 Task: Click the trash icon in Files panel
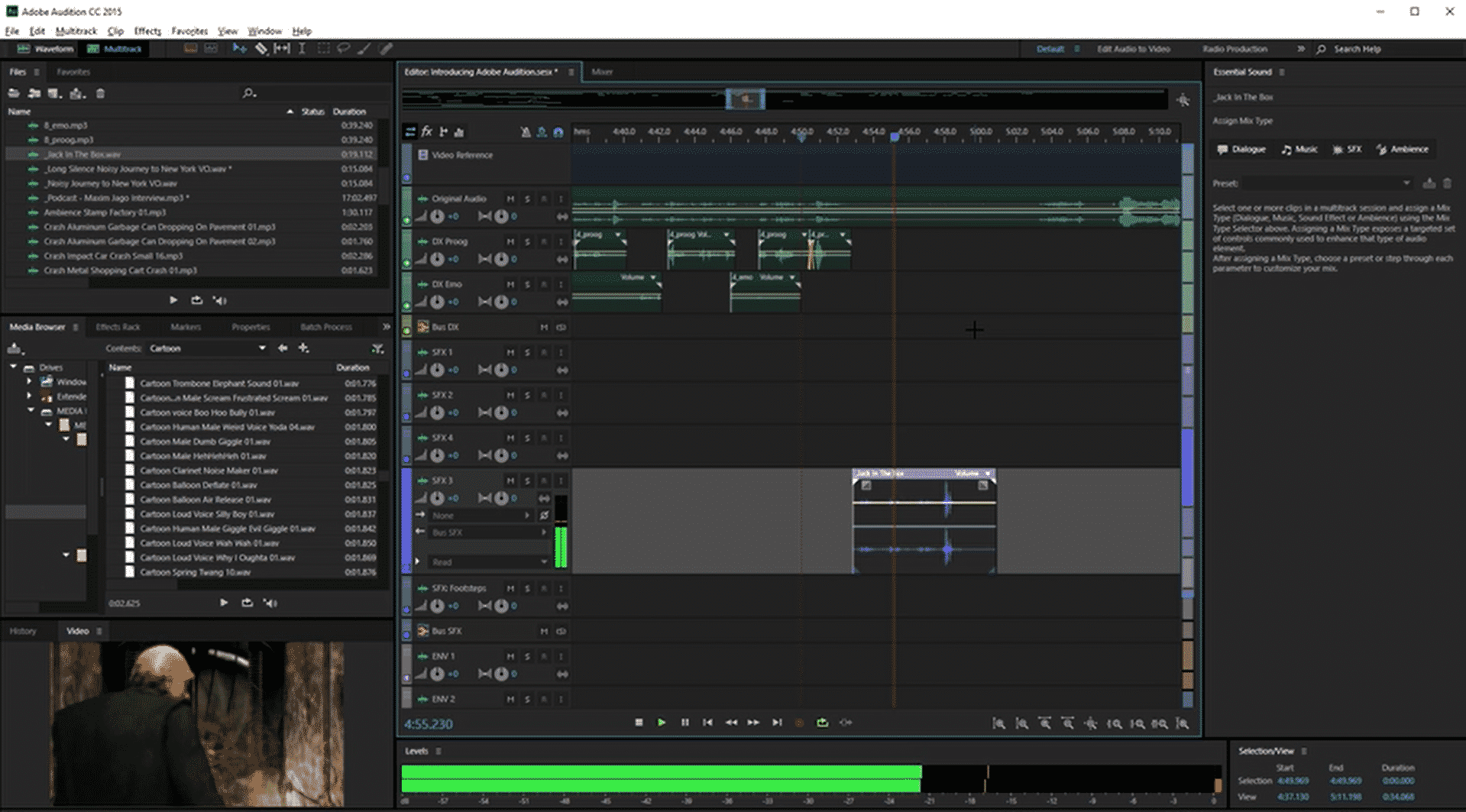100,93
